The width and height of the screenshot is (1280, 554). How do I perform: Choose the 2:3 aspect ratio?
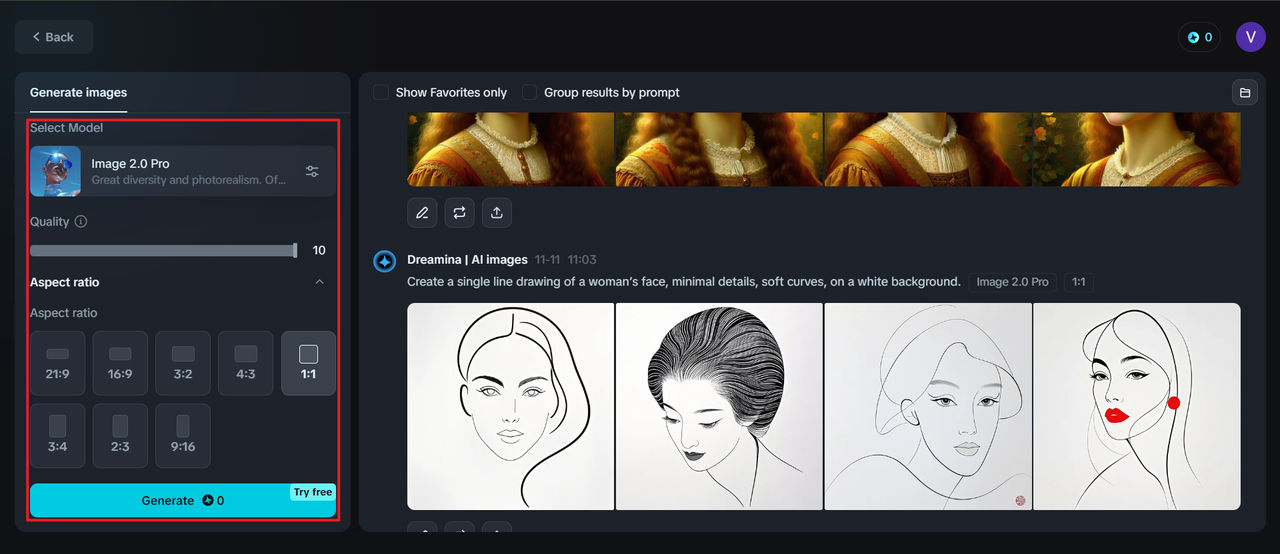[x=120, y=435]
